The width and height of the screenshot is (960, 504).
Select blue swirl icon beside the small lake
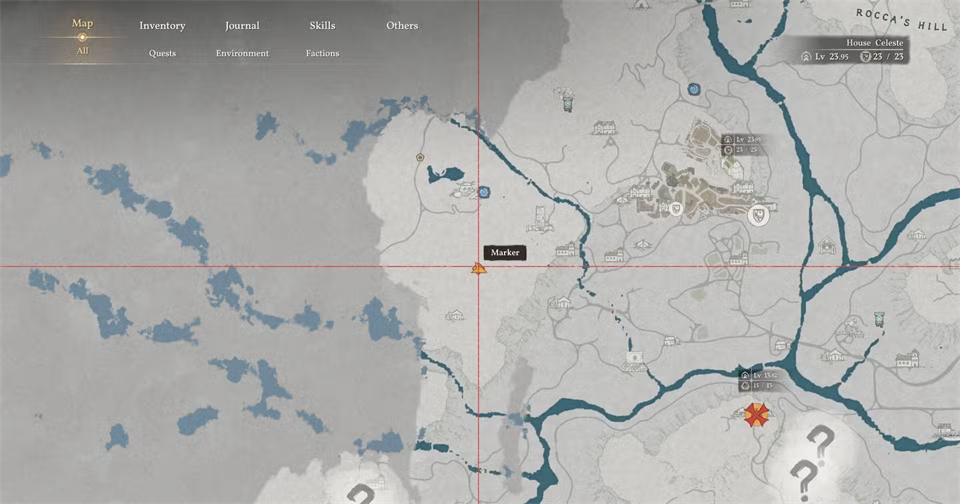(484, 192)
